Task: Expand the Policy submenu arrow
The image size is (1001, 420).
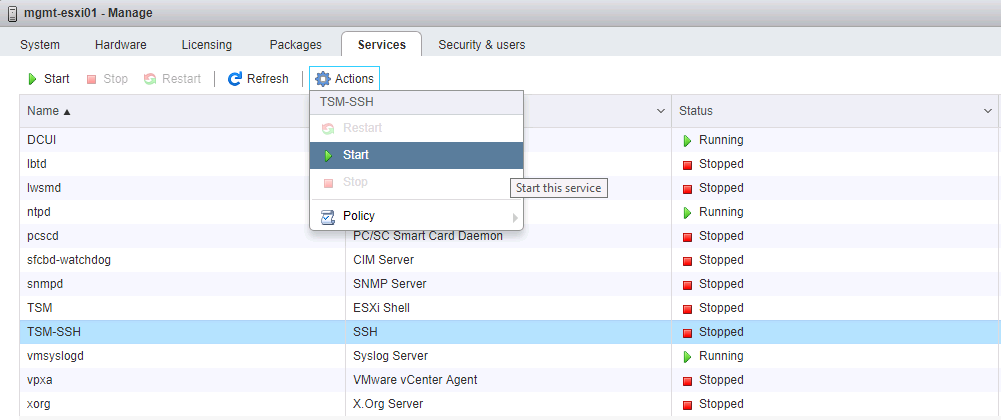Action: 515,217
